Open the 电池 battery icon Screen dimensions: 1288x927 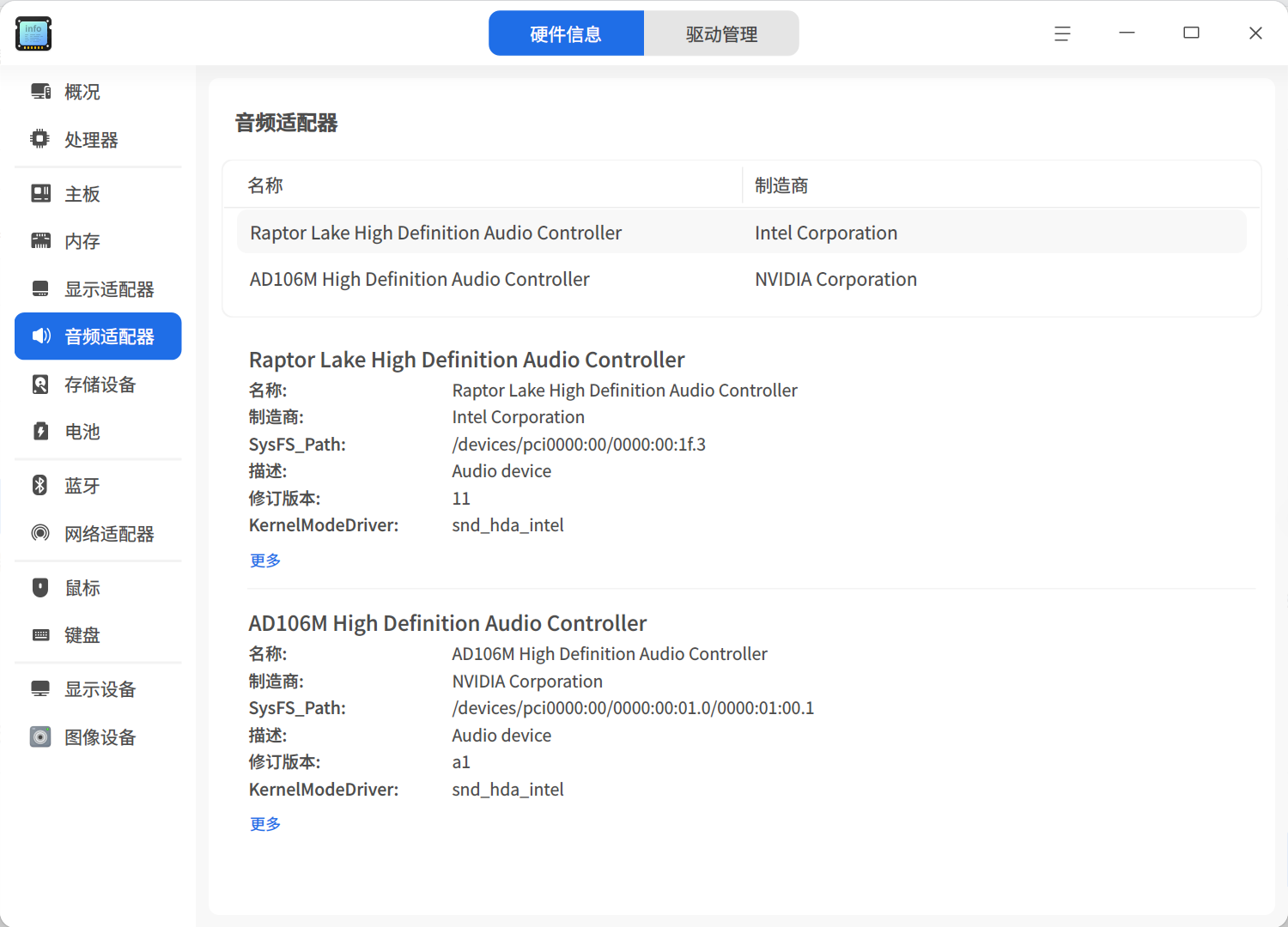coord(40,431)
